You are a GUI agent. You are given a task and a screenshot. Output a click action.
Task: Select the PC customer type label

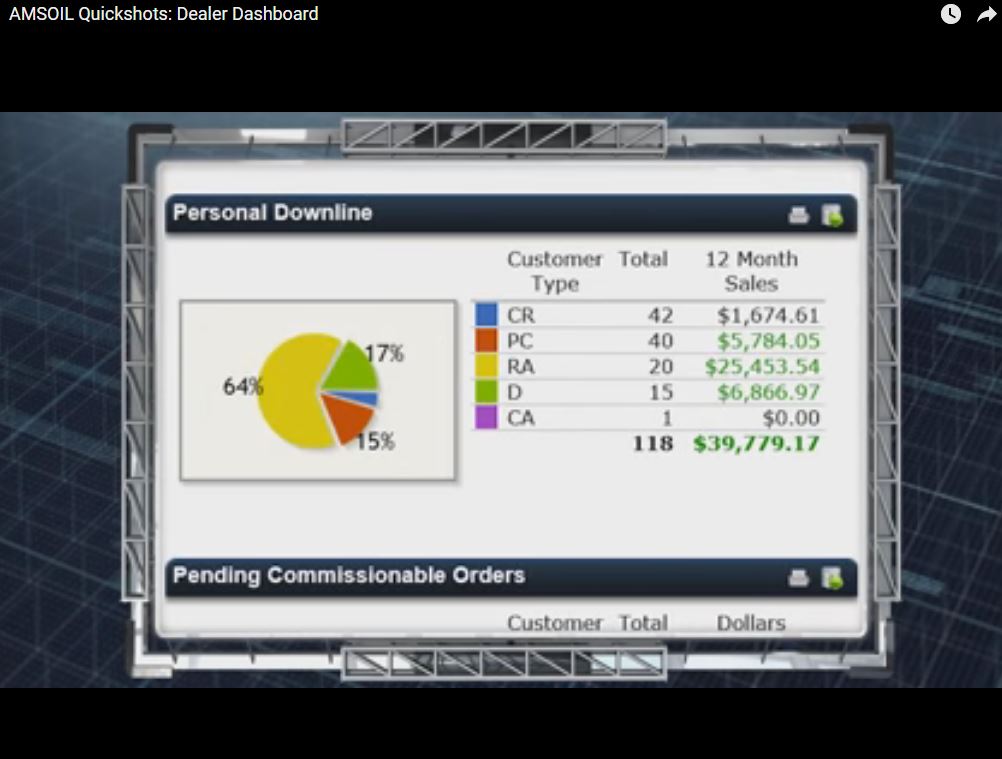tap(520, 341)
